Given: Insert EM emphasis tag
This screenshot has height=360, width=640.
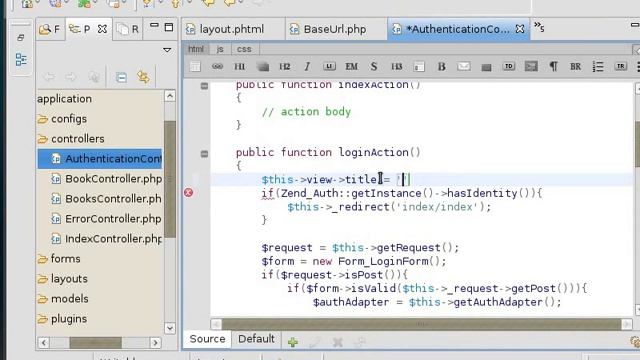Looking at the screenshot, I should [351, 66].
